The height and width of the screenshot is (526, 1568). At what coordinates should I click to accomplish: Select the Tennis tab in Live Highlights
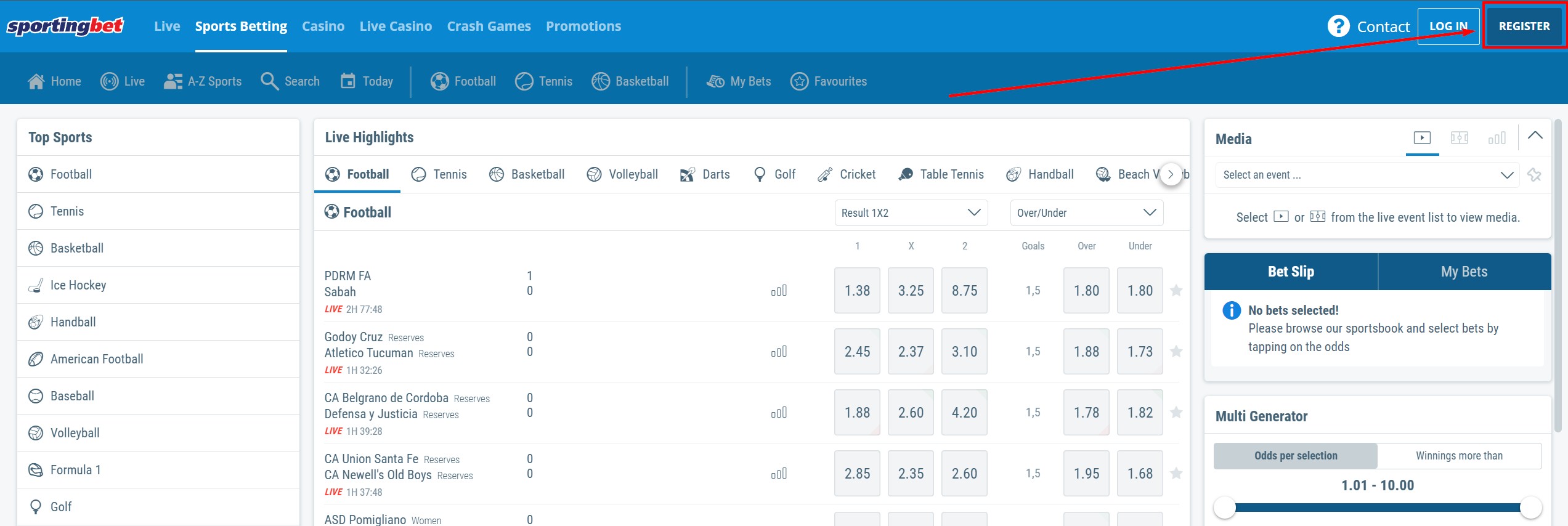coord(439,174)
